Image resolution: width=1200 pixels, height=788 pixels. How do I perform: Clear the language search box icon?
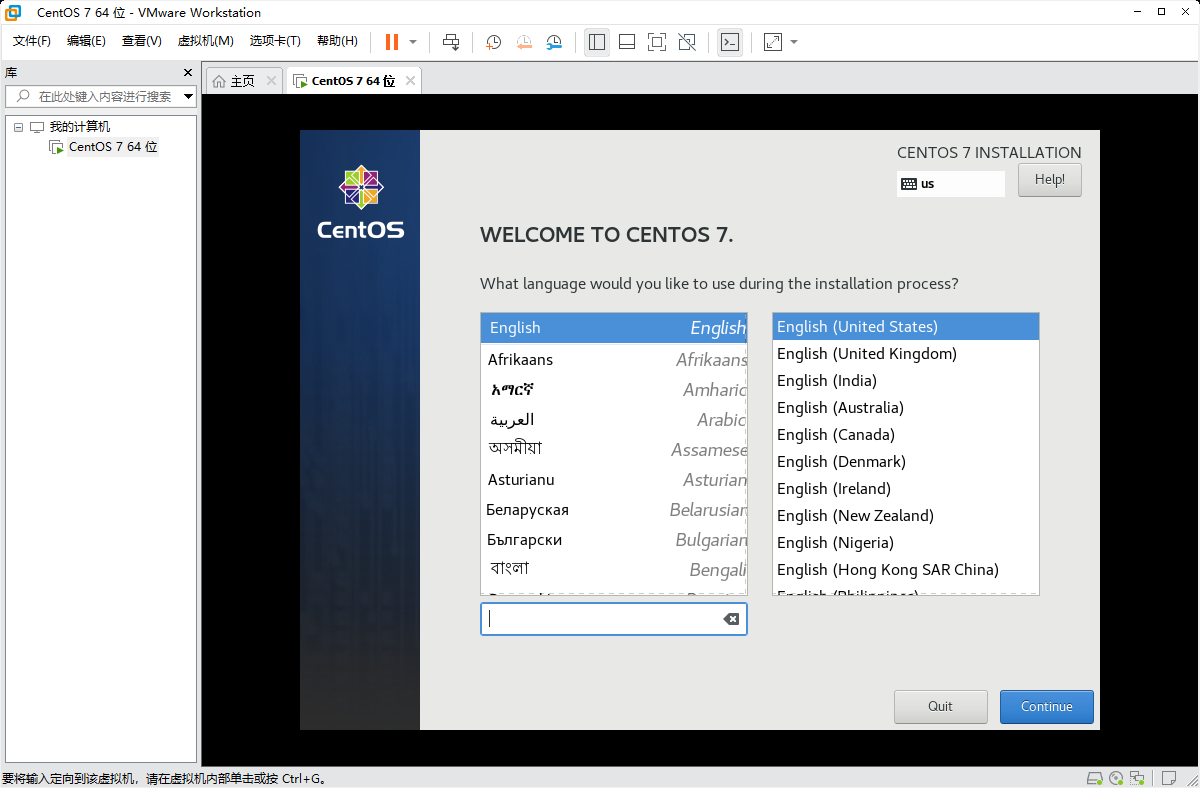(731, 619)
